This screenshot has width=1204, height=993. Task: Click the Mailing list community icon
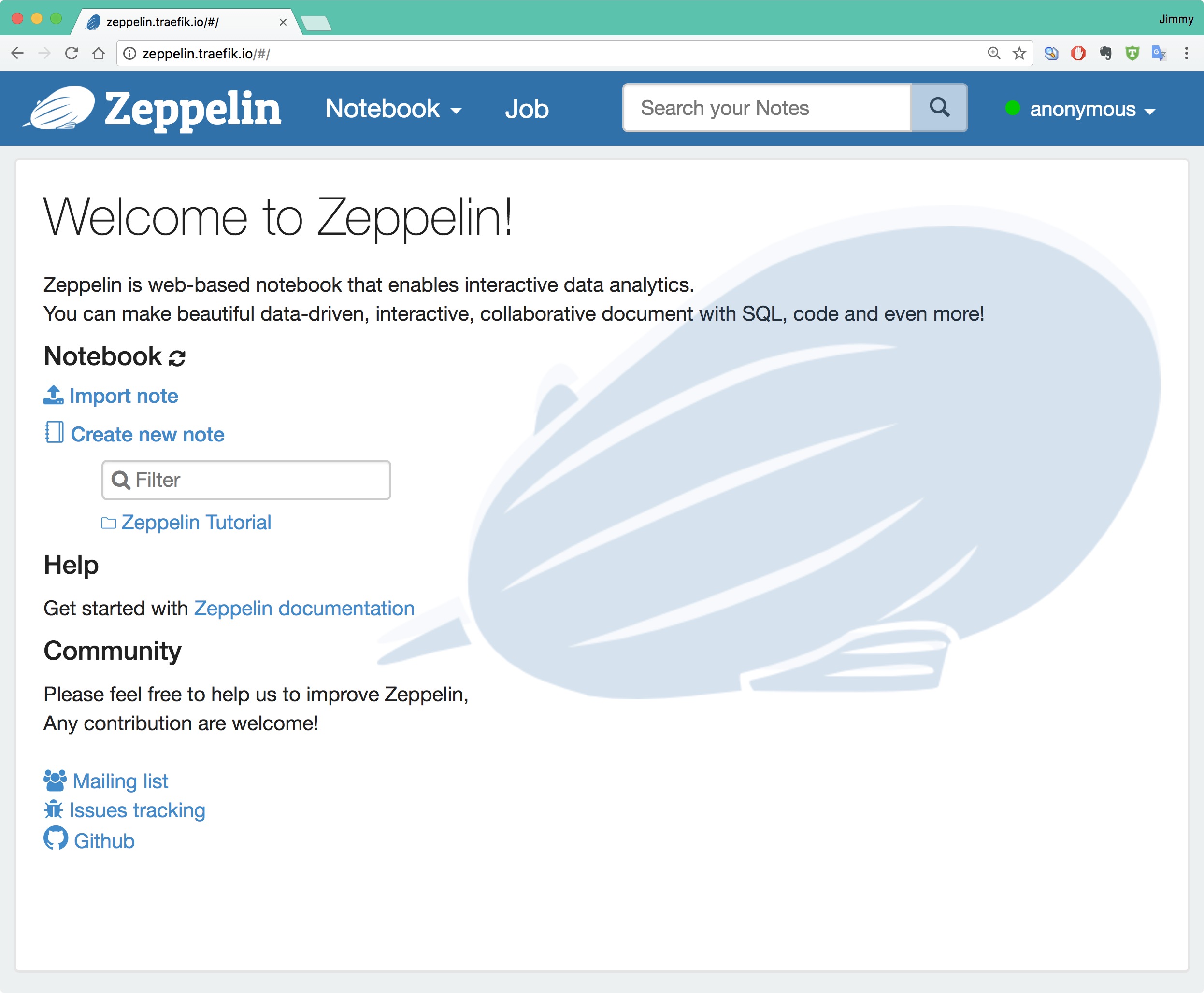coord(55,779)
